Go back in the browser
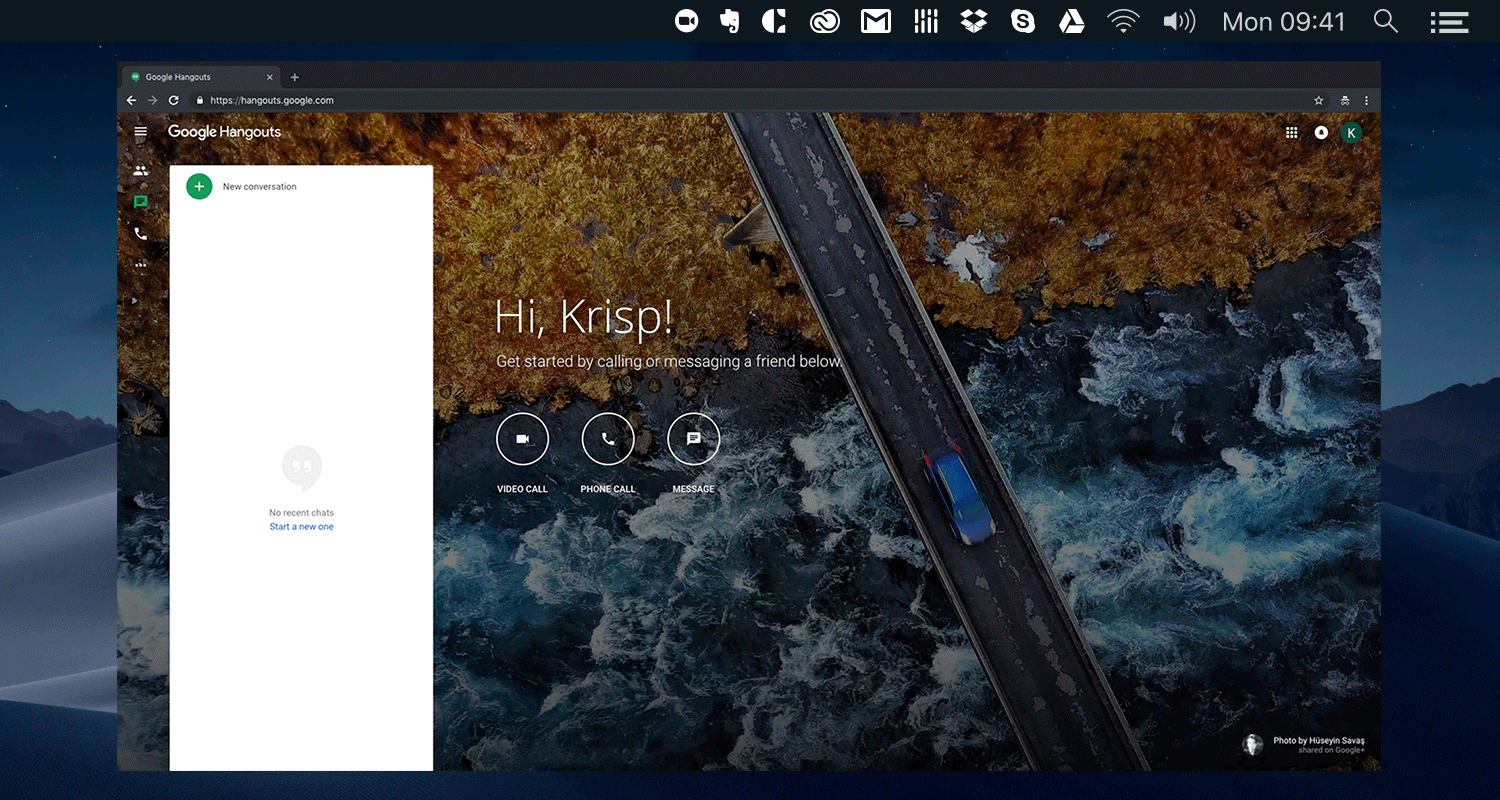The image size is (1500, 800). 131,100
